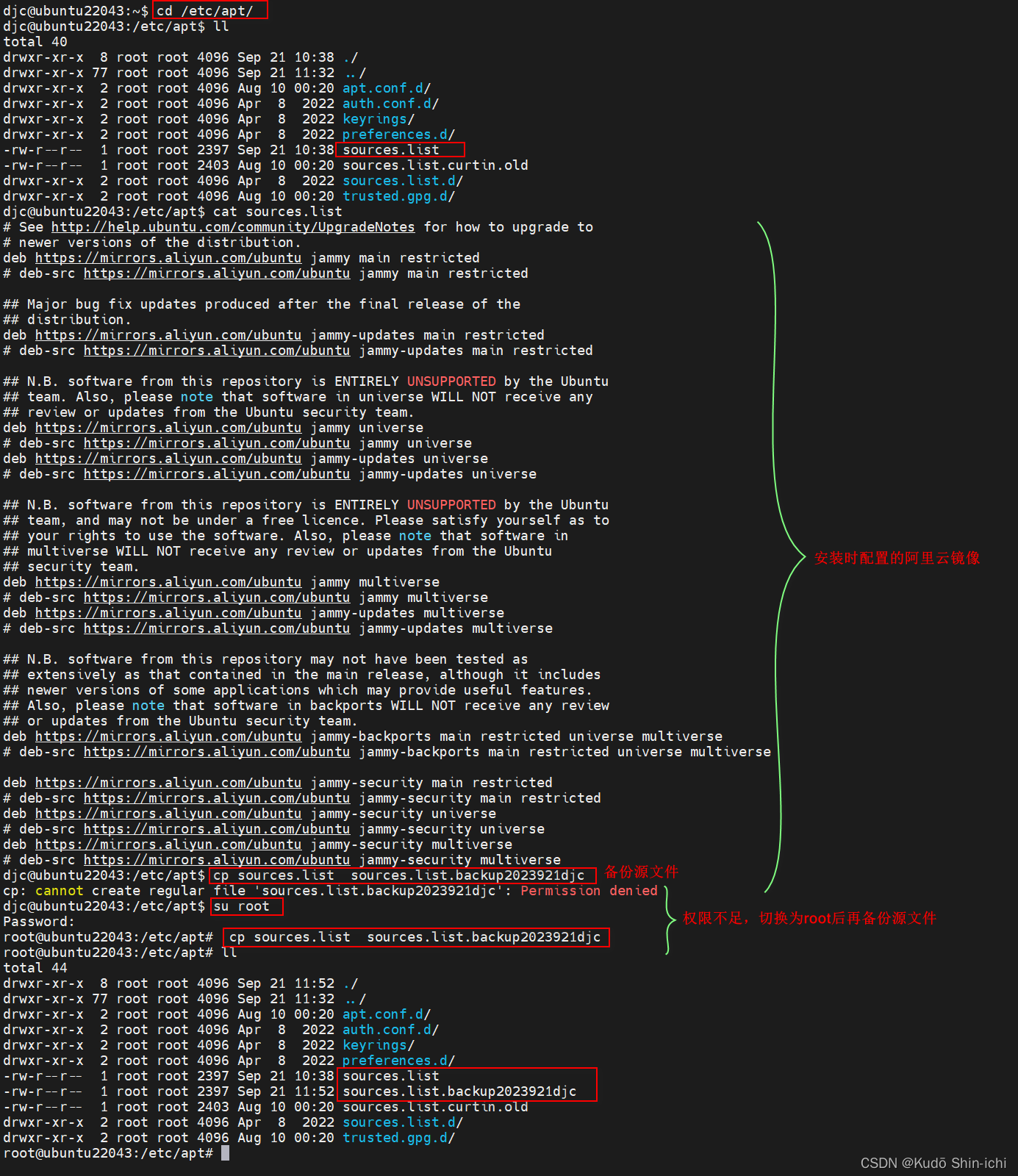Viewport: 1018px width, 1176px height.
Task: Click the red 'Permission denied' text
Action: tap(589, 891)
